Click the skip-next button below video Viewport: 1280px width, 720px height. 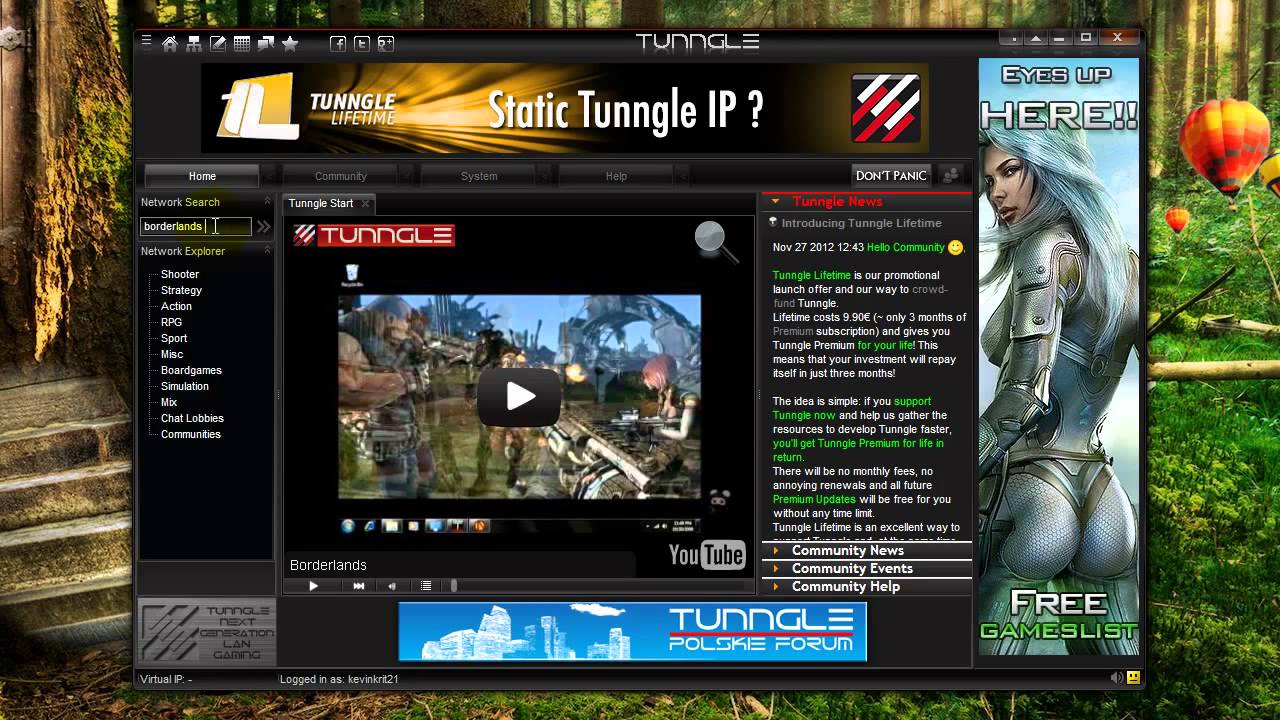coord(359,586)
